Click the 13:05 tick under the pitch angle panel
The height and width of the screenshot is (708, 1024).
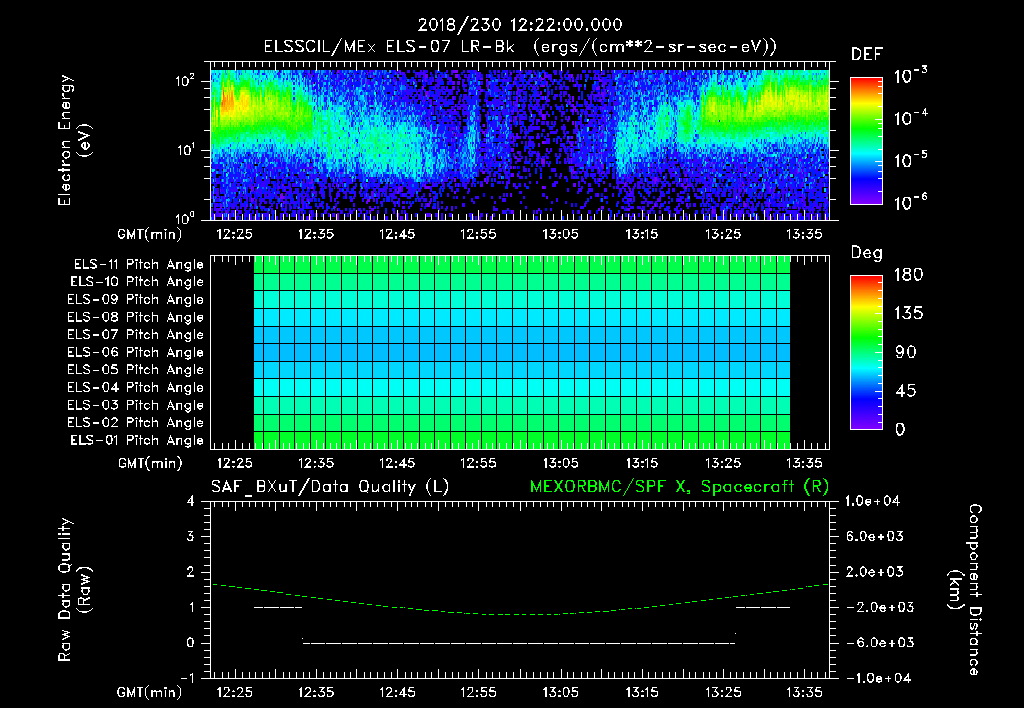point(560,463)
